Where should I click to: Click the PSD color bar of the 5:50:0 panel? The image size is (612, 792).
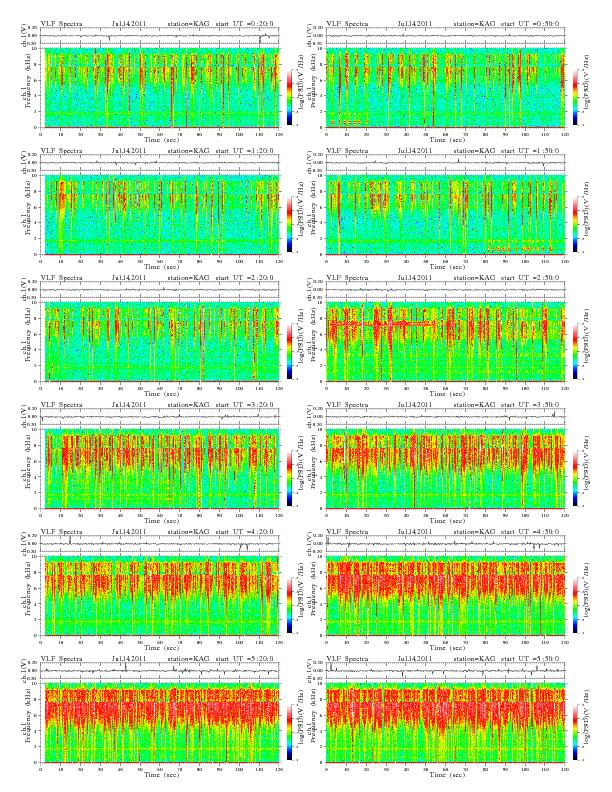point(575,732)
